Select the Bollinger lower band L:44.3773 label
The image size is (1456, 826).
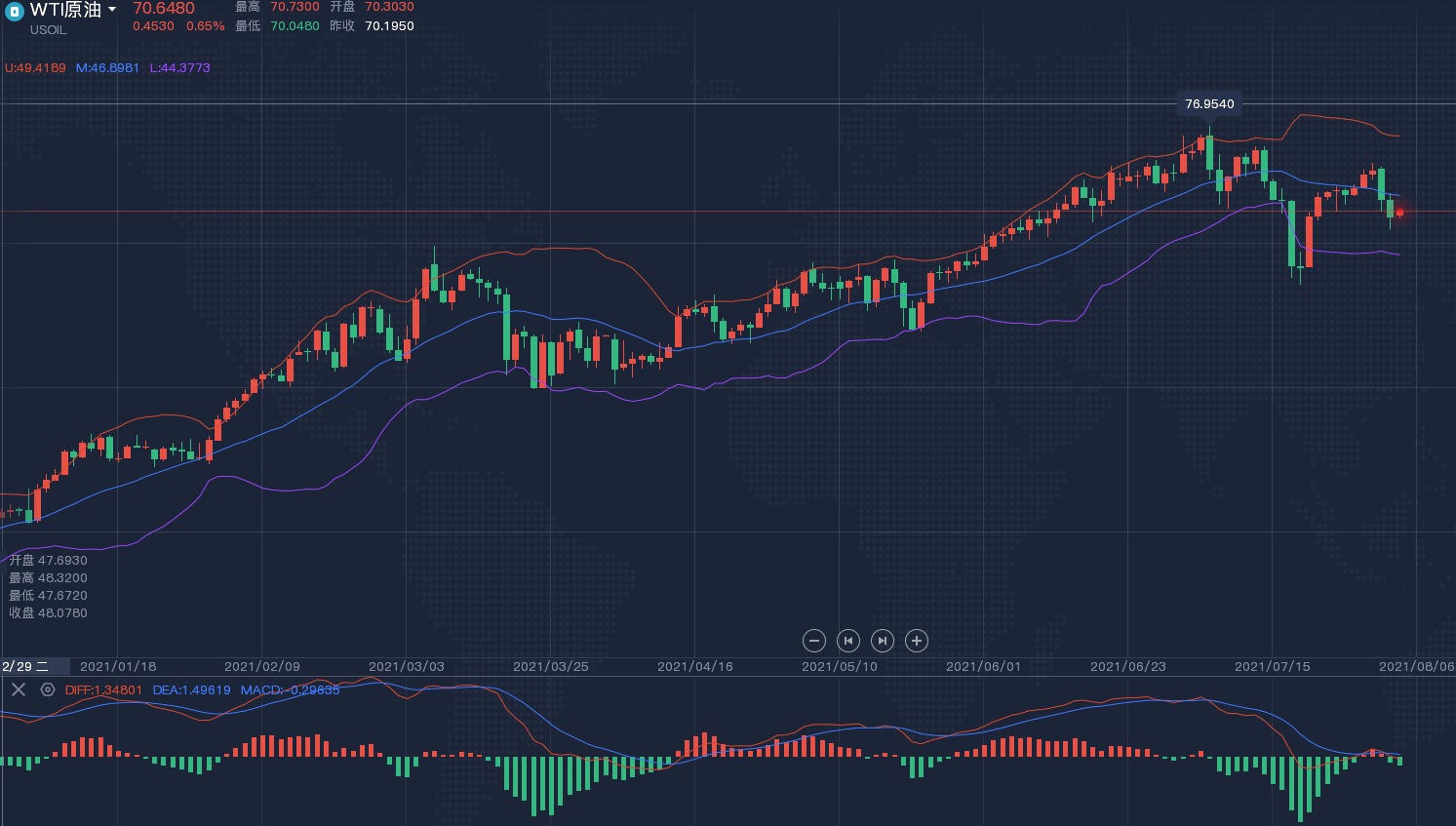tap(179, 68)
